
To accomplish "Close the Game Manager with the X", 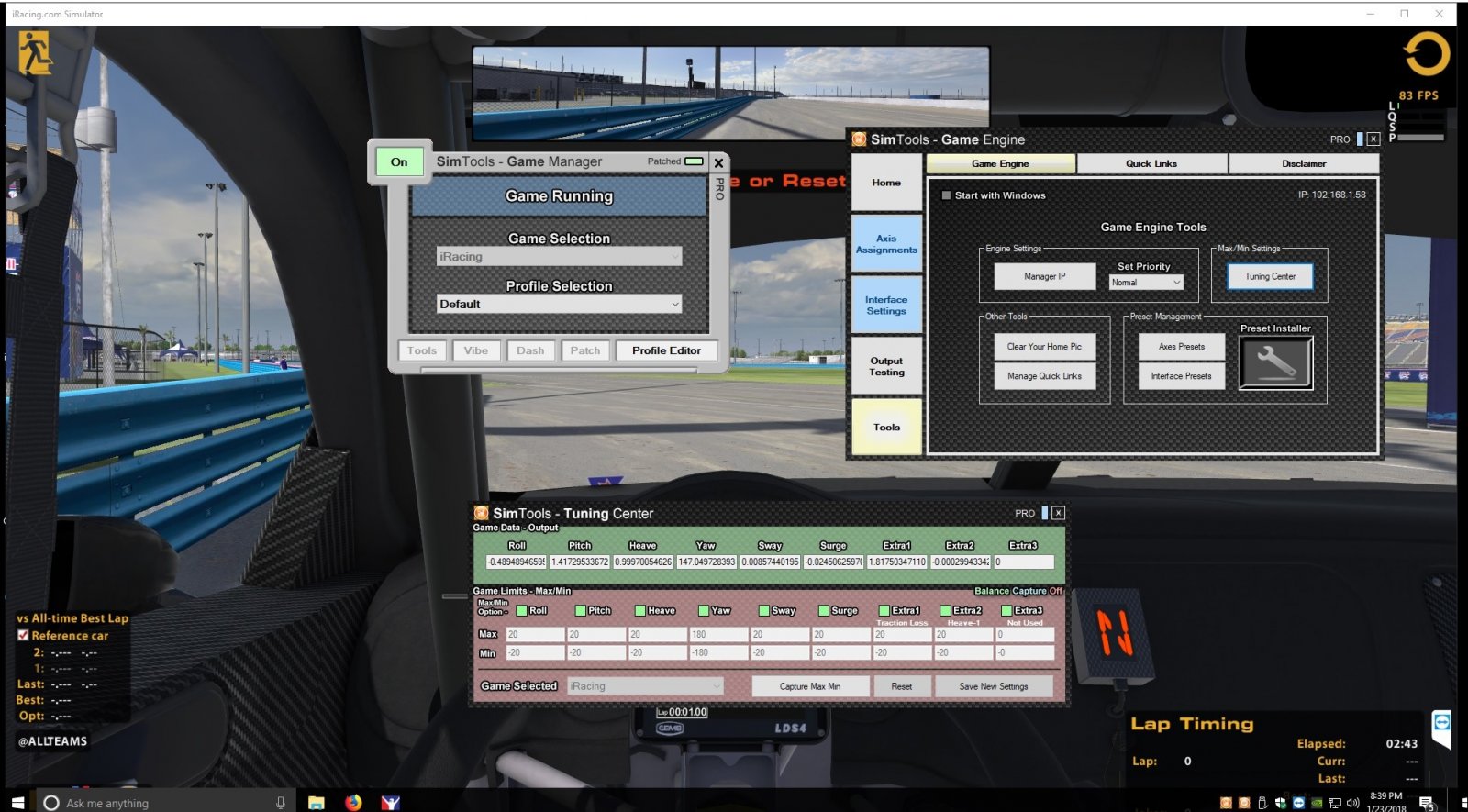I will 718,162.
